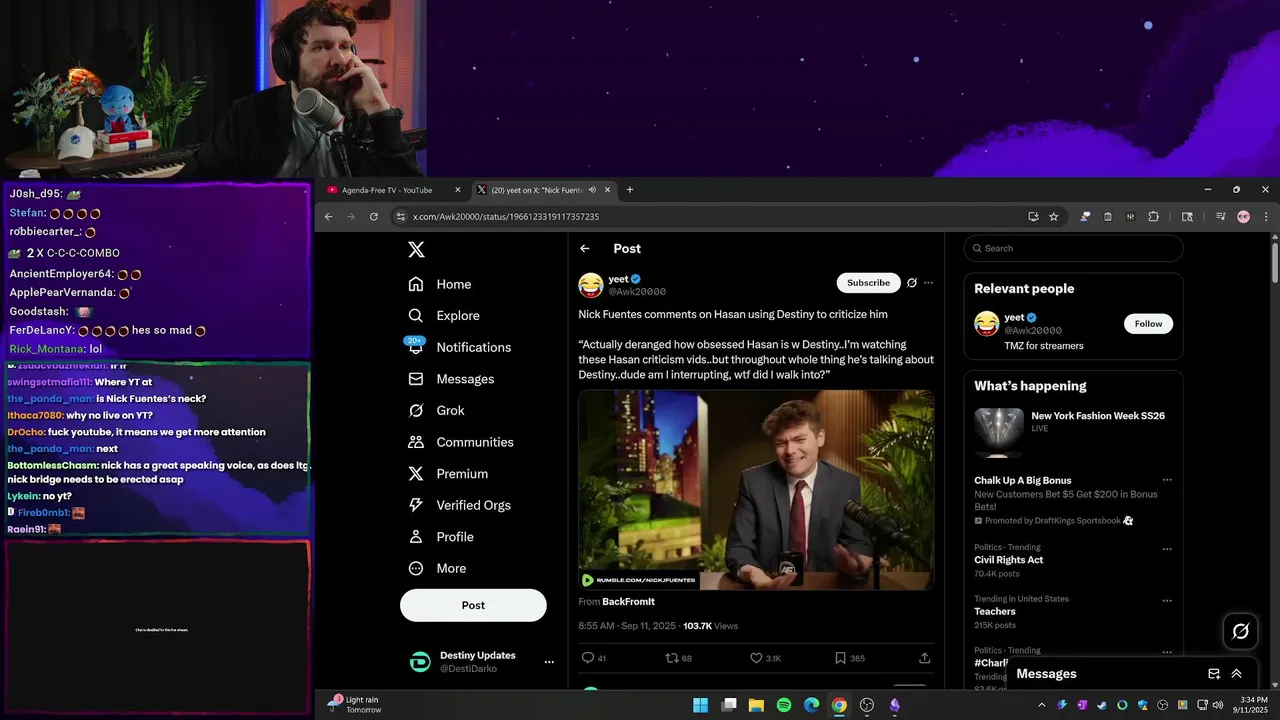
Task: Subscribe to yeet
Action: [868, 283]
